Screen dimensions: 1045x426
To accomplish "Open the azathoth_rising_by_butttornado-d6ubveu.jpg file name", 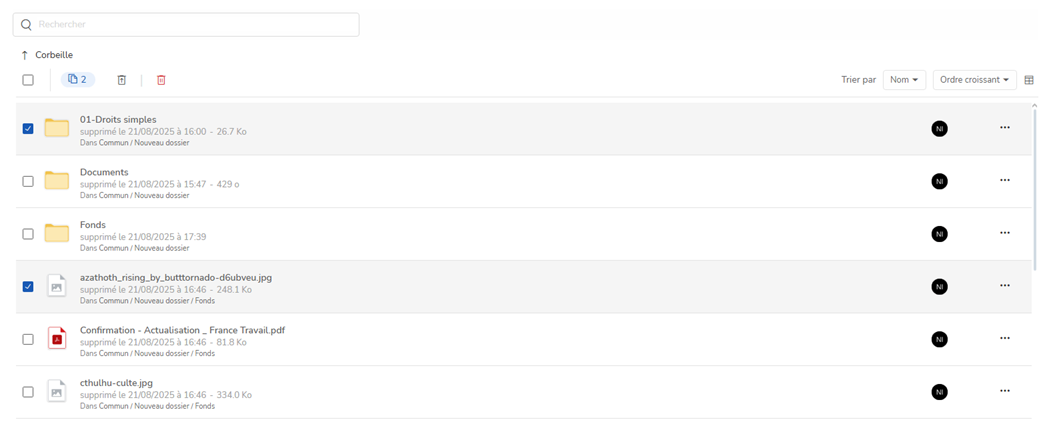I will [x=176, y=277].
